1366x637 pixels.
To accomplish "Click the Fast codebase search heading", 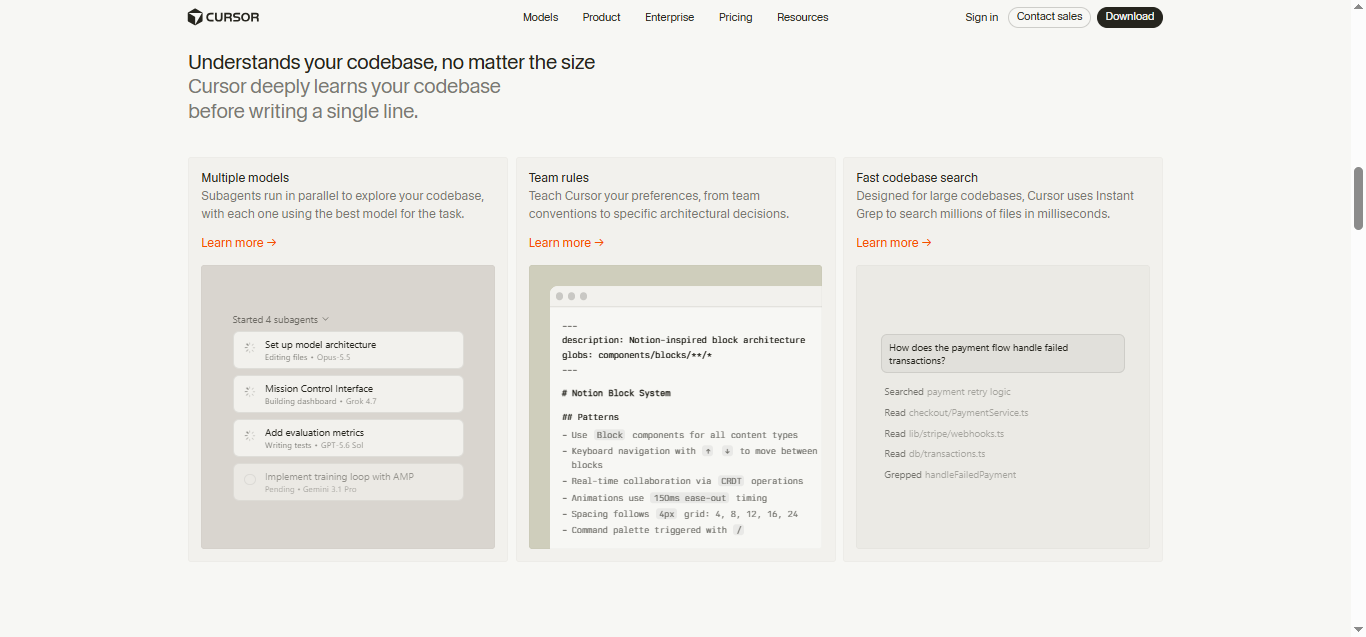I will pyautogui.click(x=917, y=178).
